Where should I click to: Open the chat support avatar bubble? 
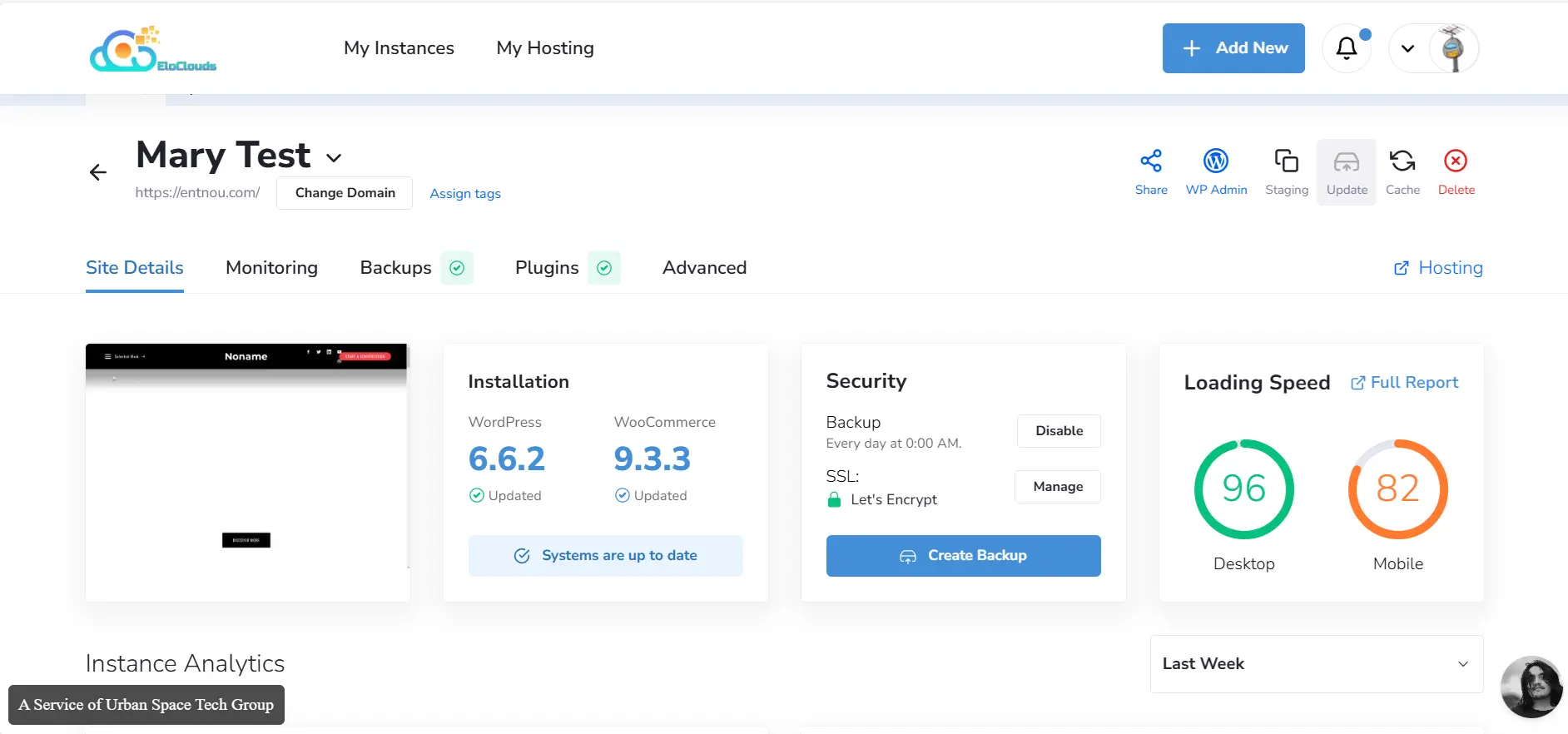pyautogui.click(x=1531, y=687)
